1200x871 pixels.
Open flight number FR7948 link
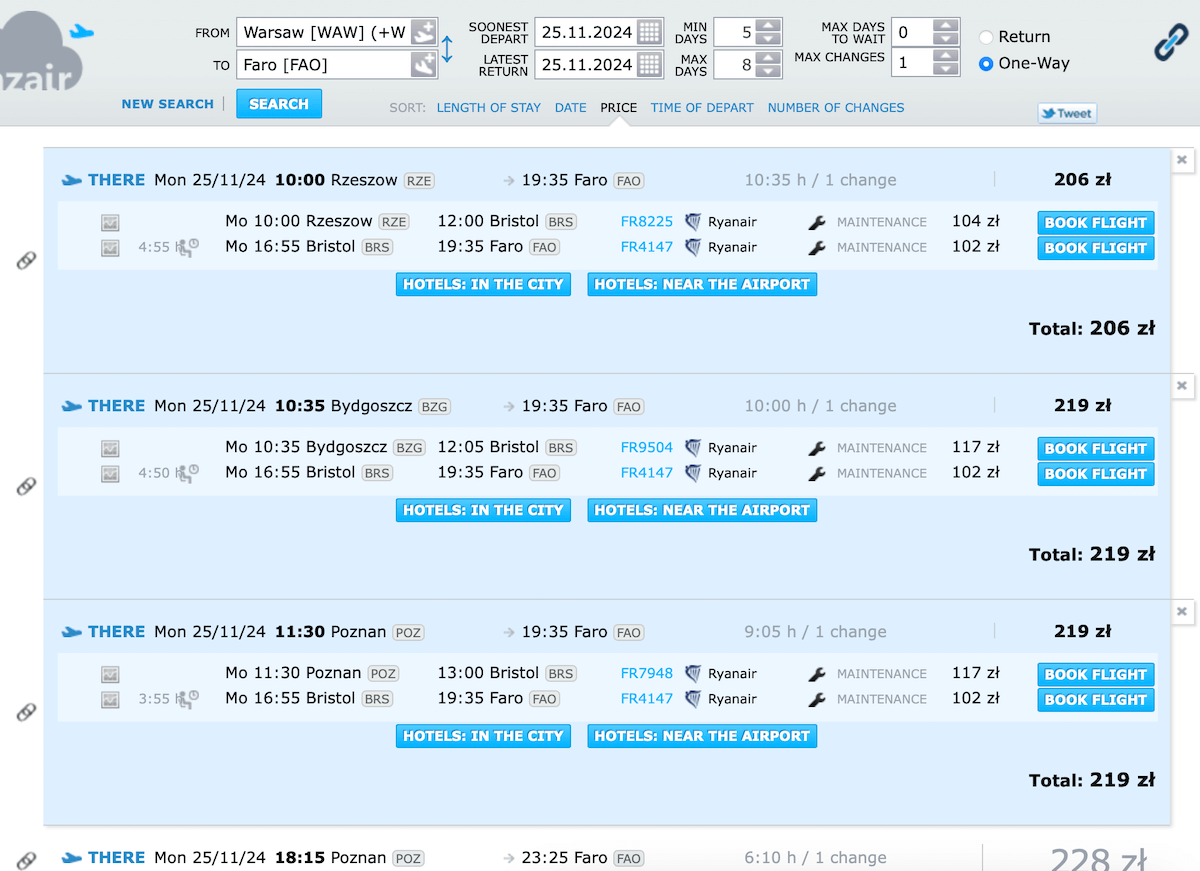coord(646,673)
